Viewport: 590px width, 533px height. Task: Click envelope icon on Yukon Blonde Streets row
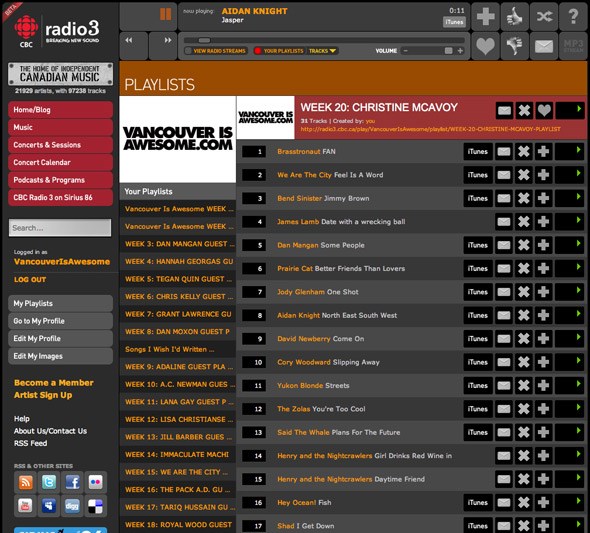[x=504, y=386]
